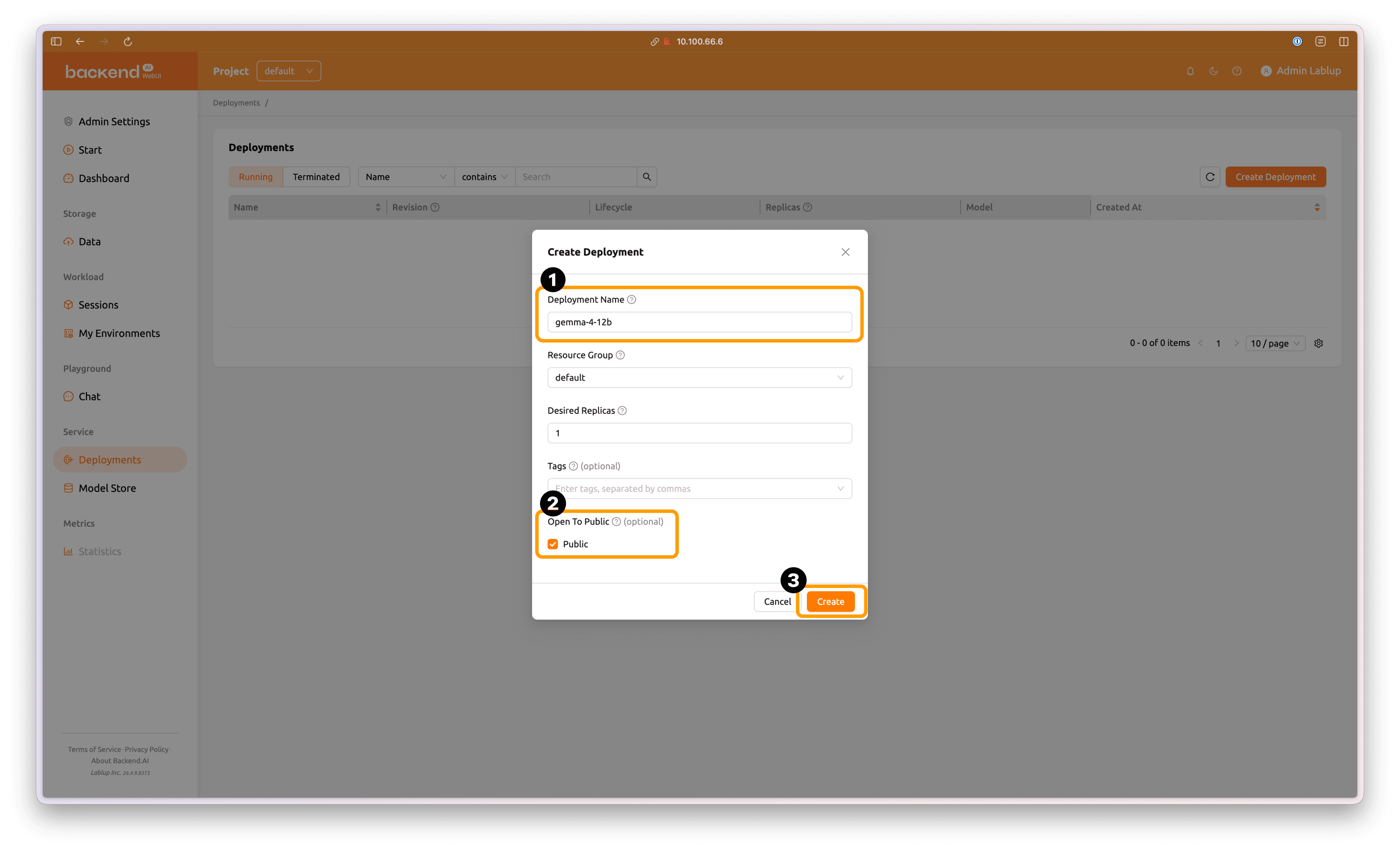Switch to the Running filter tab
The width and height of the screenshot is (1400, 852).
[256, 177]
